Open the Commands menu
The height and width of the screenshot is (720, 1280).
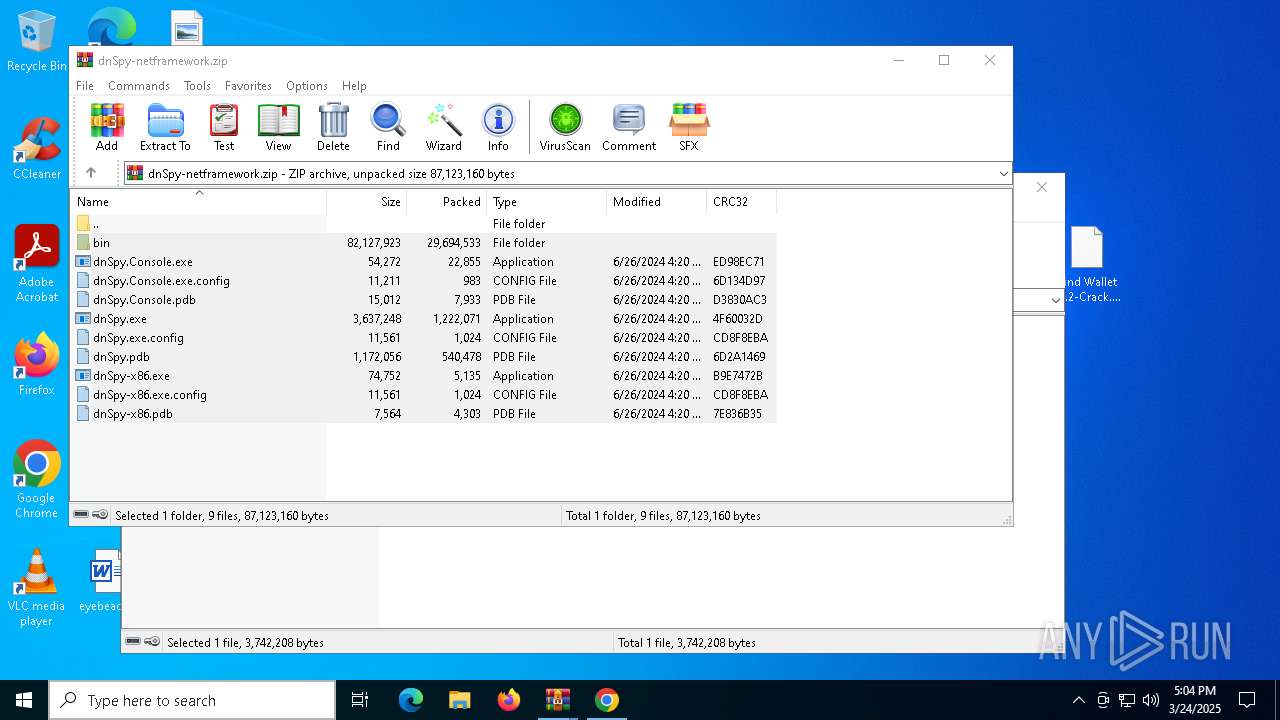(139, 86)
